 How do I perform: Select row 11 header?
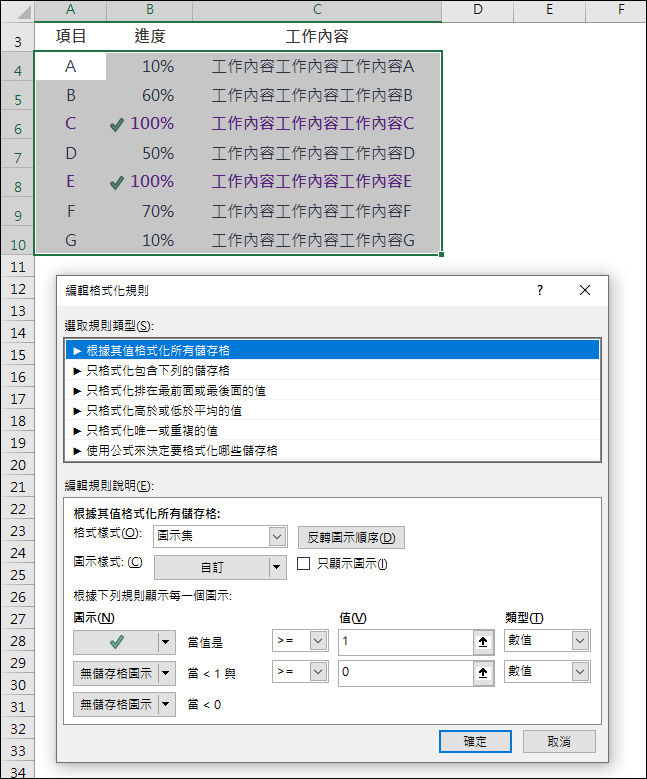(17, 267)
